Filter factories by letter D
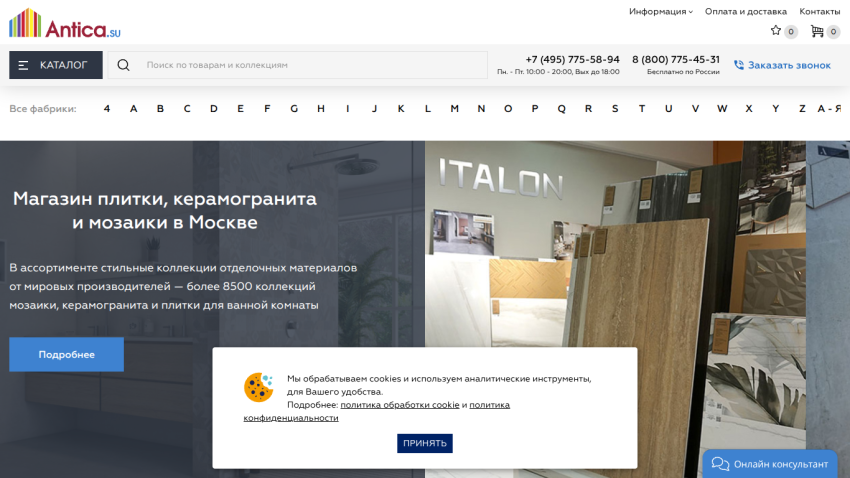 point(214,109)
